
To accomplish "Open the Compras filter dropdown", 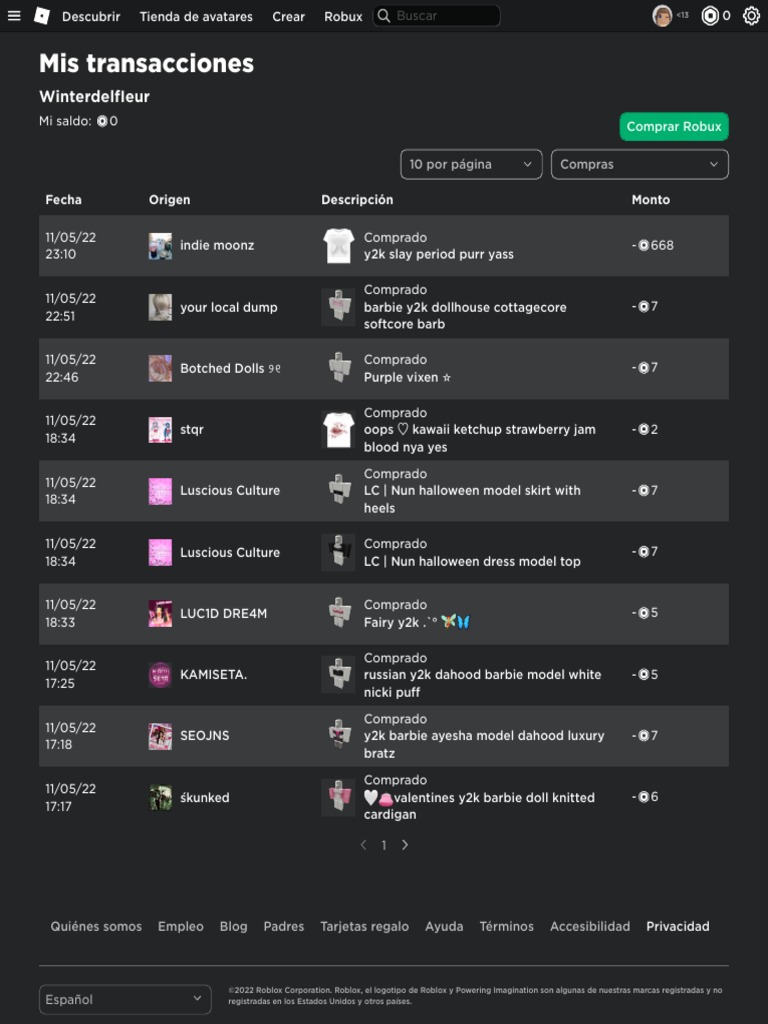I will coord(639,164).
